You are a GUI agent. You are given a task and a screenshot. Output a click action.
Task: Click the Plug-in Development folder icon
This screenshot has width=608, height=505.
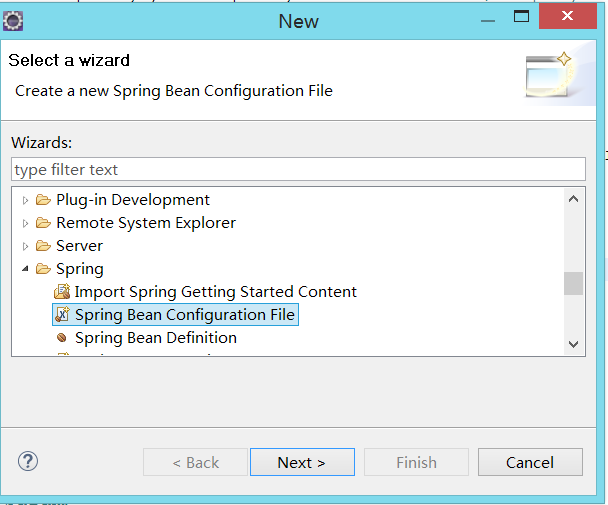tap(43, 200)
